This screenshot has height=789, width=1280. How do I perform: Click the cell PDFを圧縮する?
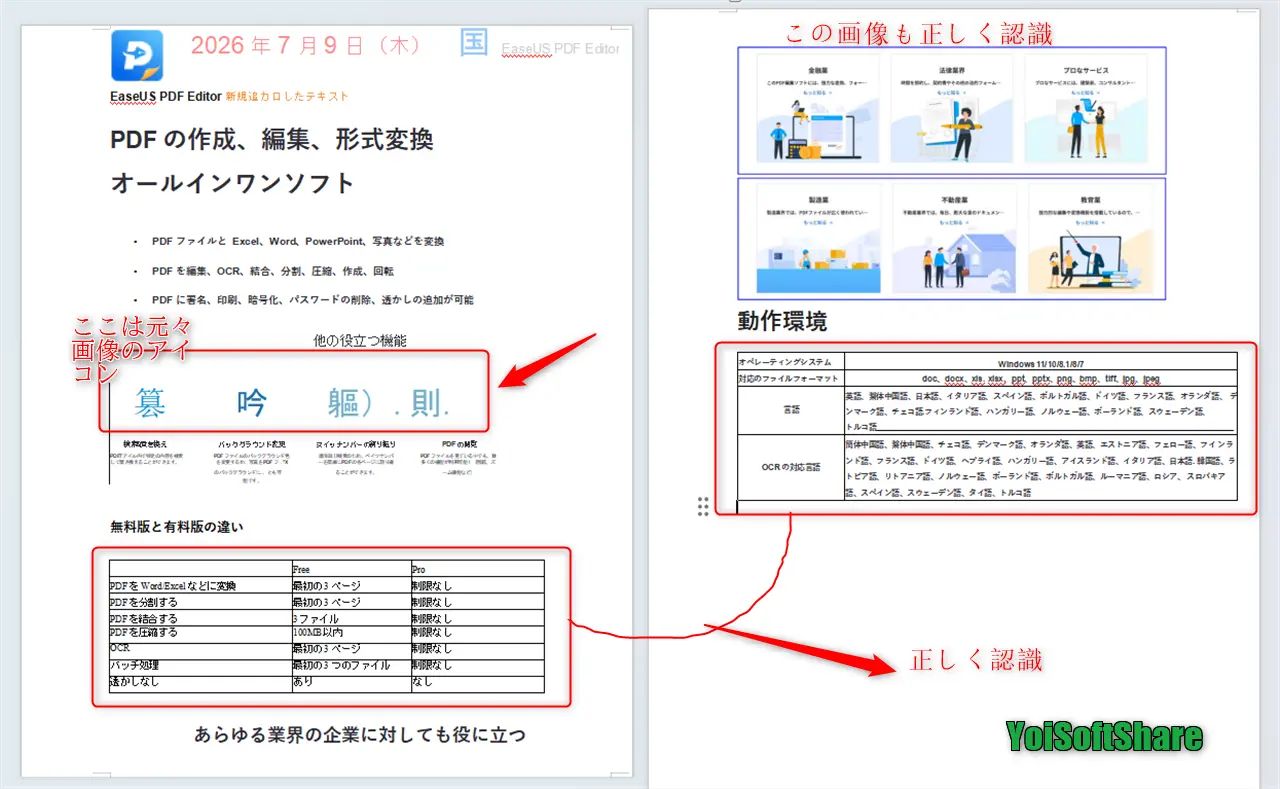click(200, 632)
